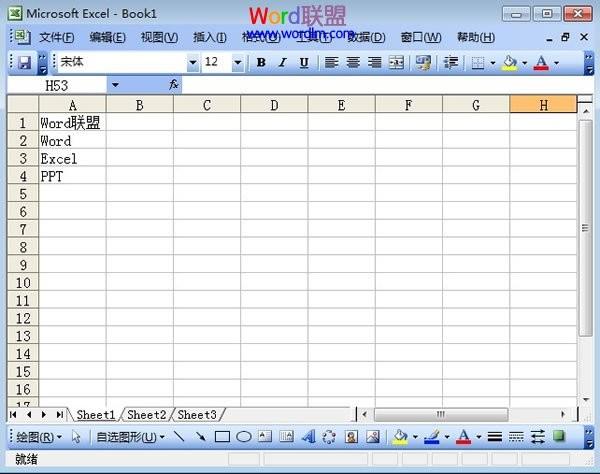Open the font size dropdown
This screenshot has width=600, height=474.
pyautogui.click(x=238, y=62)
